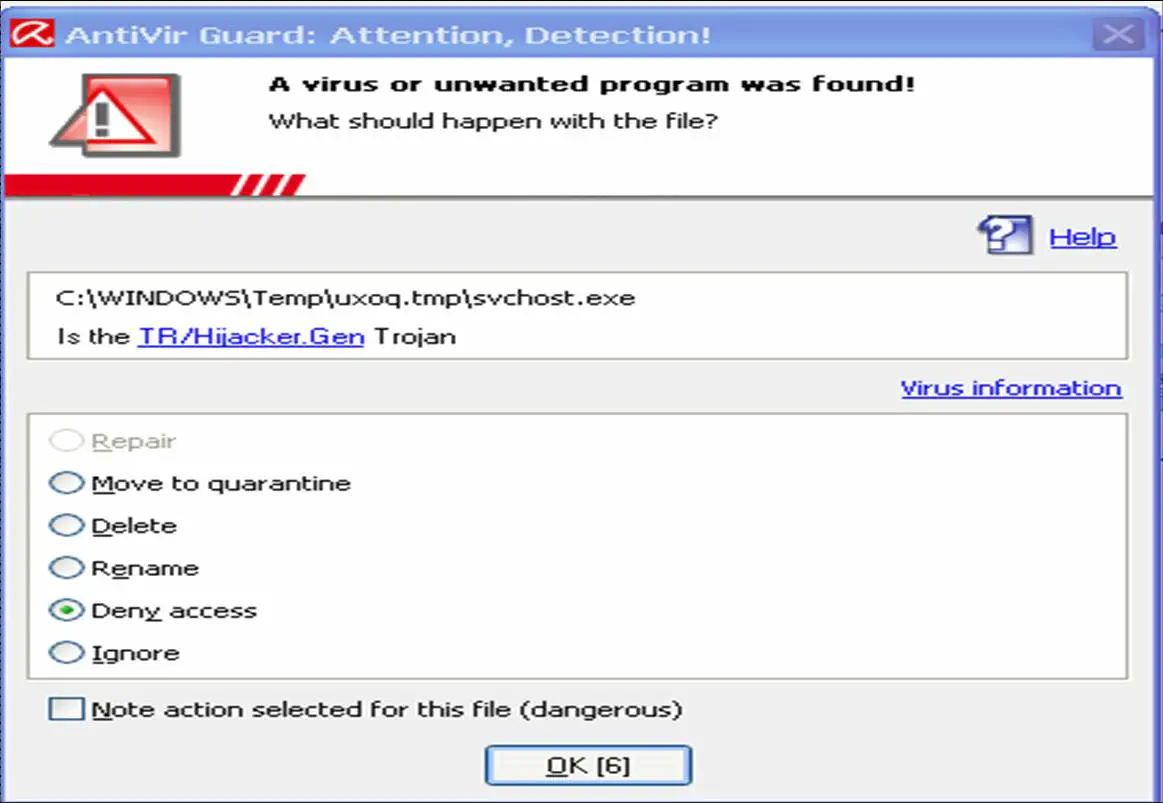The height and width of the screenshot is (803, 1163).
Task: Click the virus found heading text
Action: [592, 84]
